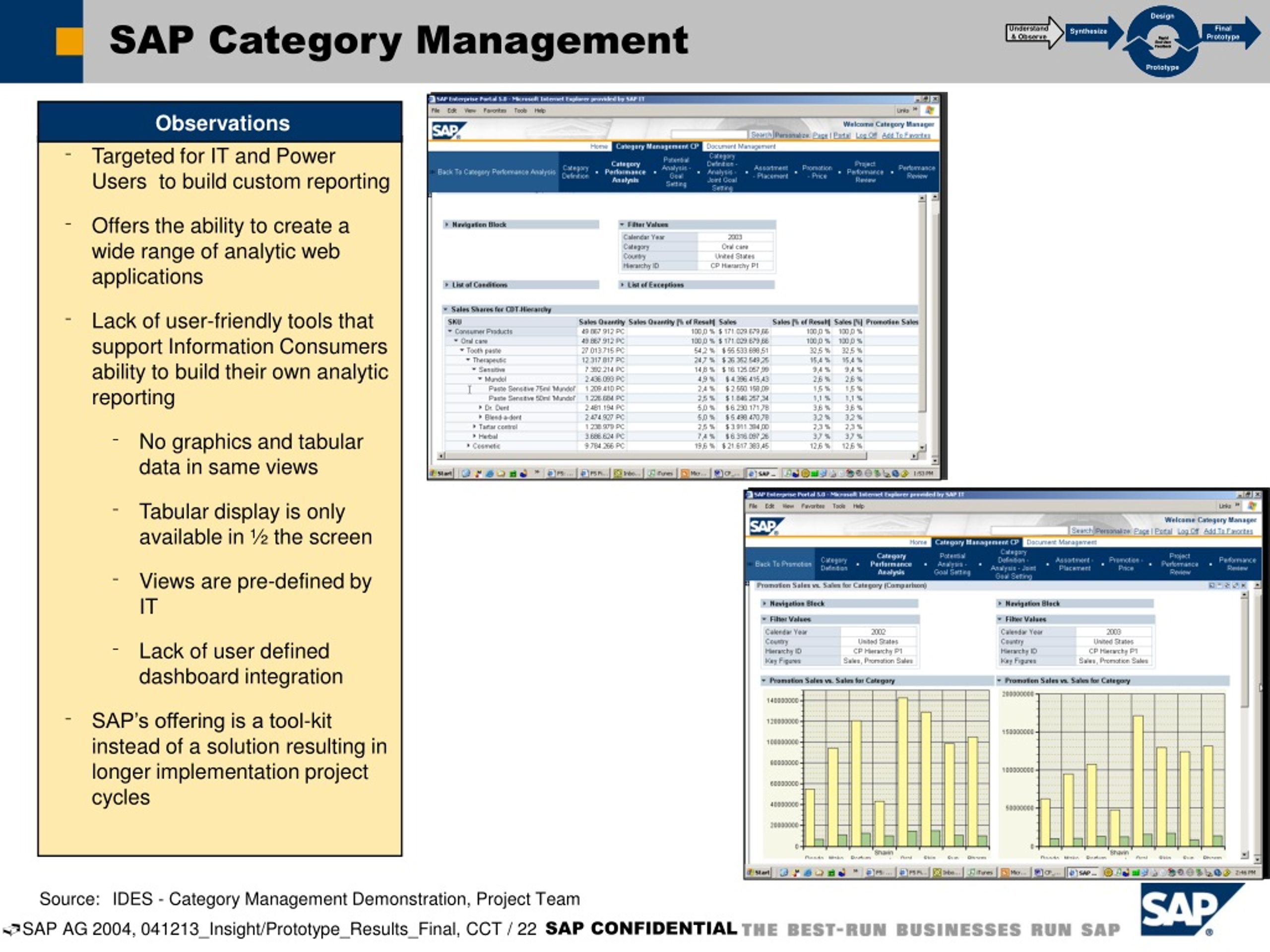Expand the Navigation Block above the 2003 filters in chart window
Viewport: 1270px width, 952px height.
pyautogui.click(x=1000, y=603)
